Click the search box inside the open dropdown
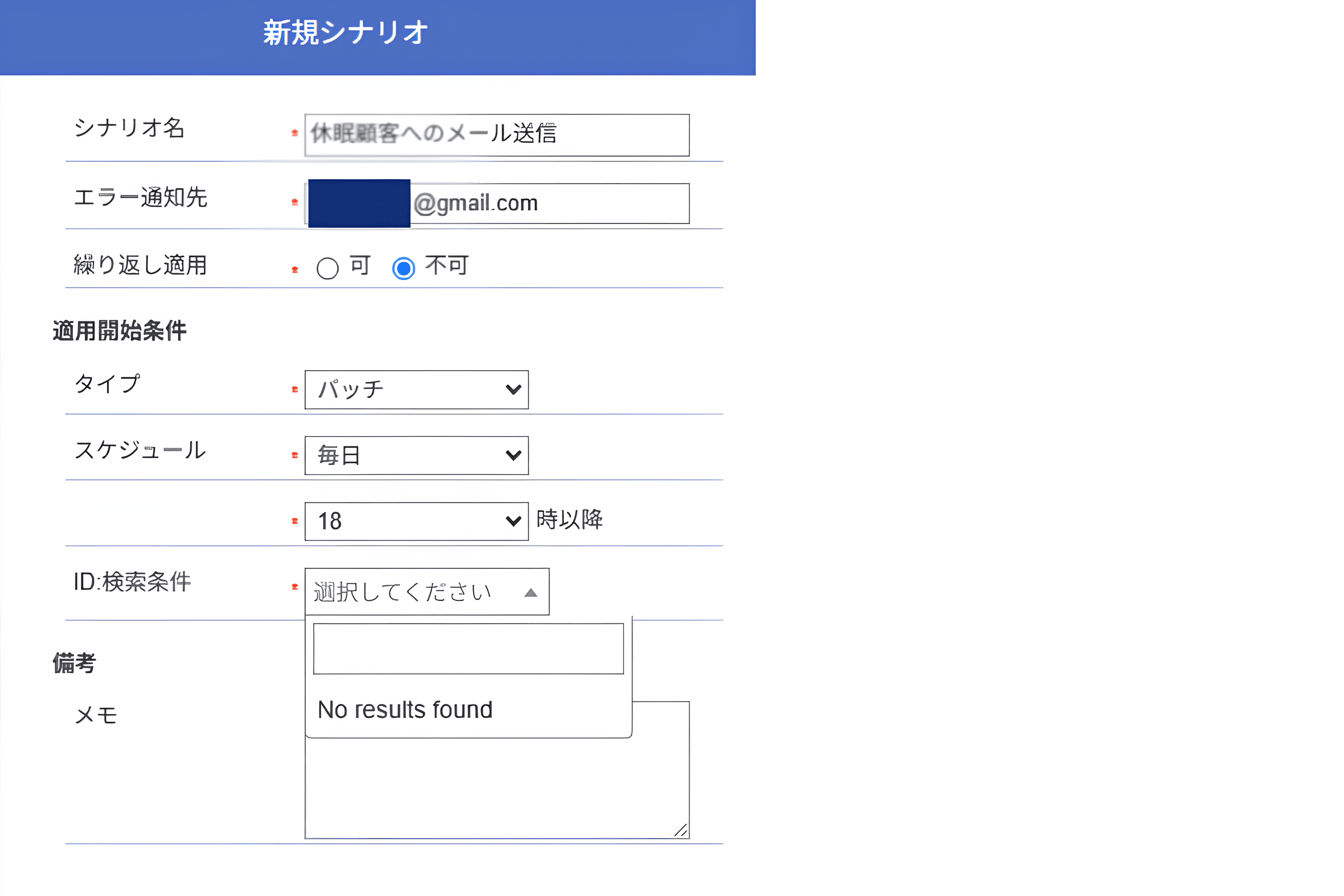The height and width of the screenshot is (896, 1344). pyautogui.click(x=469, y=649)
